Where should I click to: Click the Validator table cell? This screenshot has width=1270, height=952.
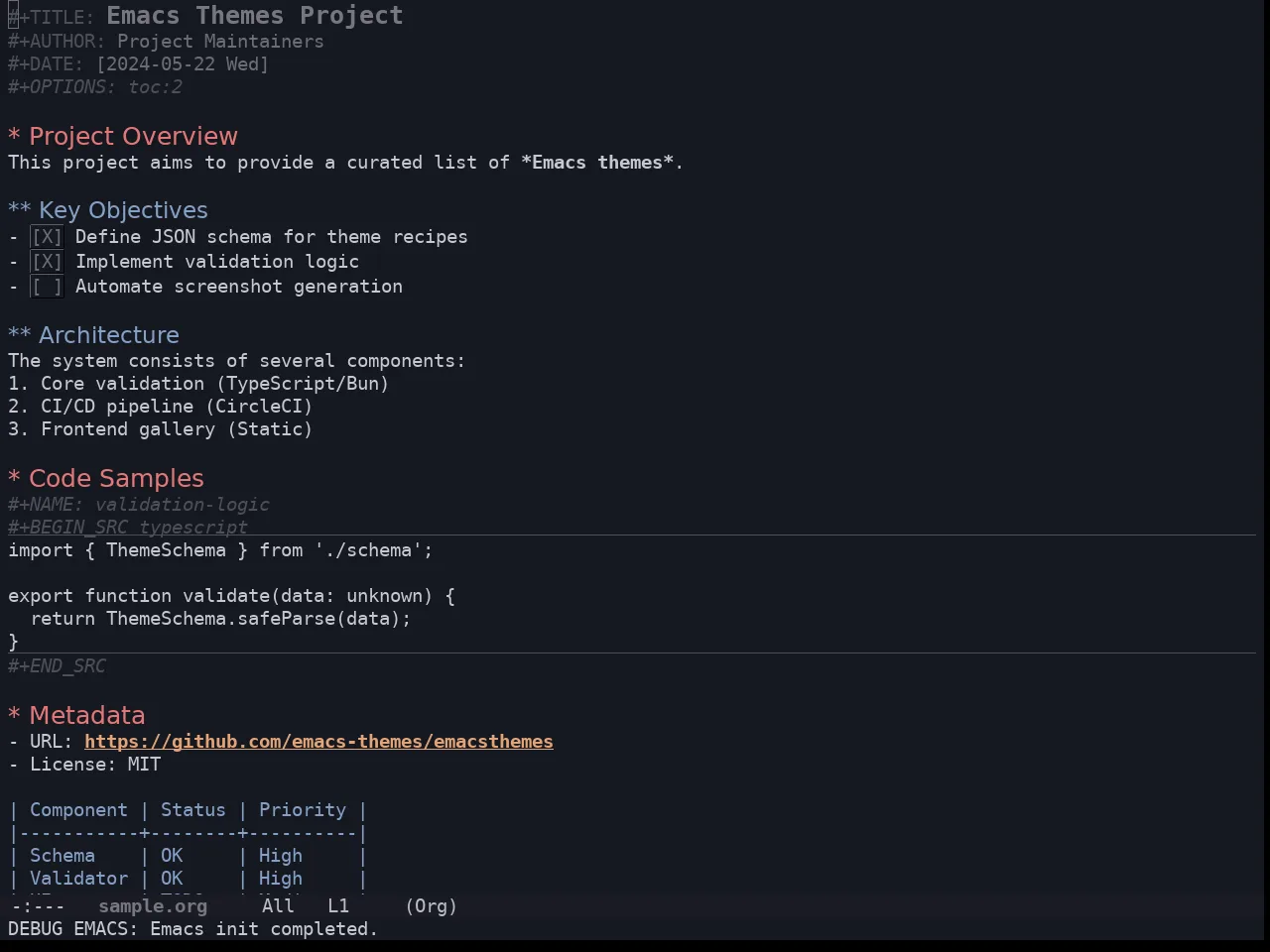(x=78, y=879)
